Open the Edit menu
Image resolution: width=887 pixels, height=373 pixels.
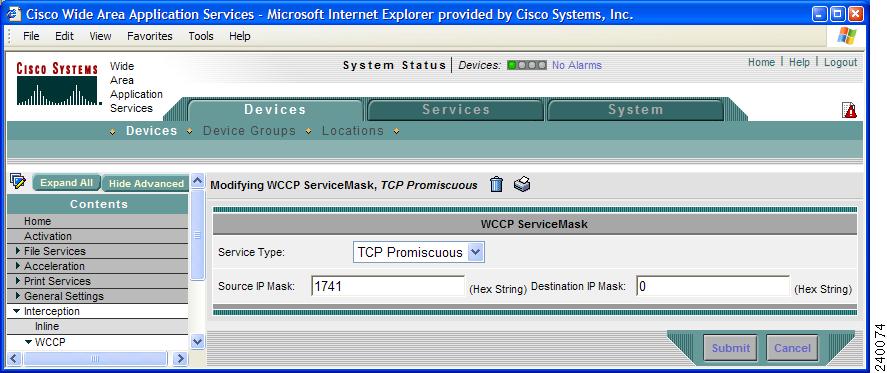[64, 36]
